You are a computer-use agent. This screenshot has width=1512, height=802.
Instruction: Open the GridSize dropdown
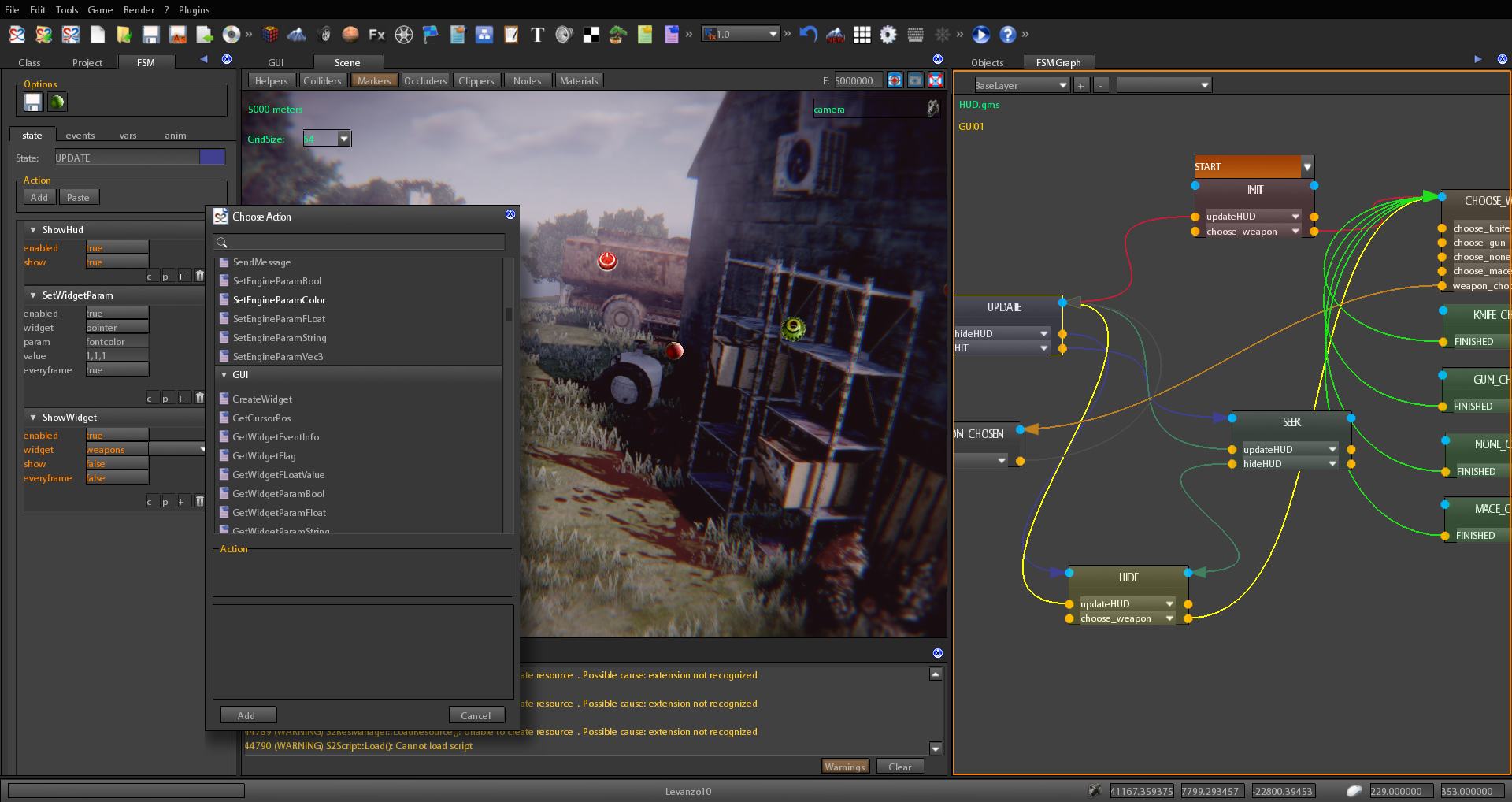tap(344, 139)
